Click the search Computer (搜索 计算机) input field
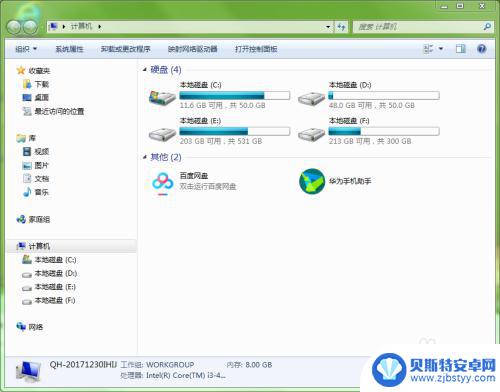 pyautogui.click(x=419, y=27)
